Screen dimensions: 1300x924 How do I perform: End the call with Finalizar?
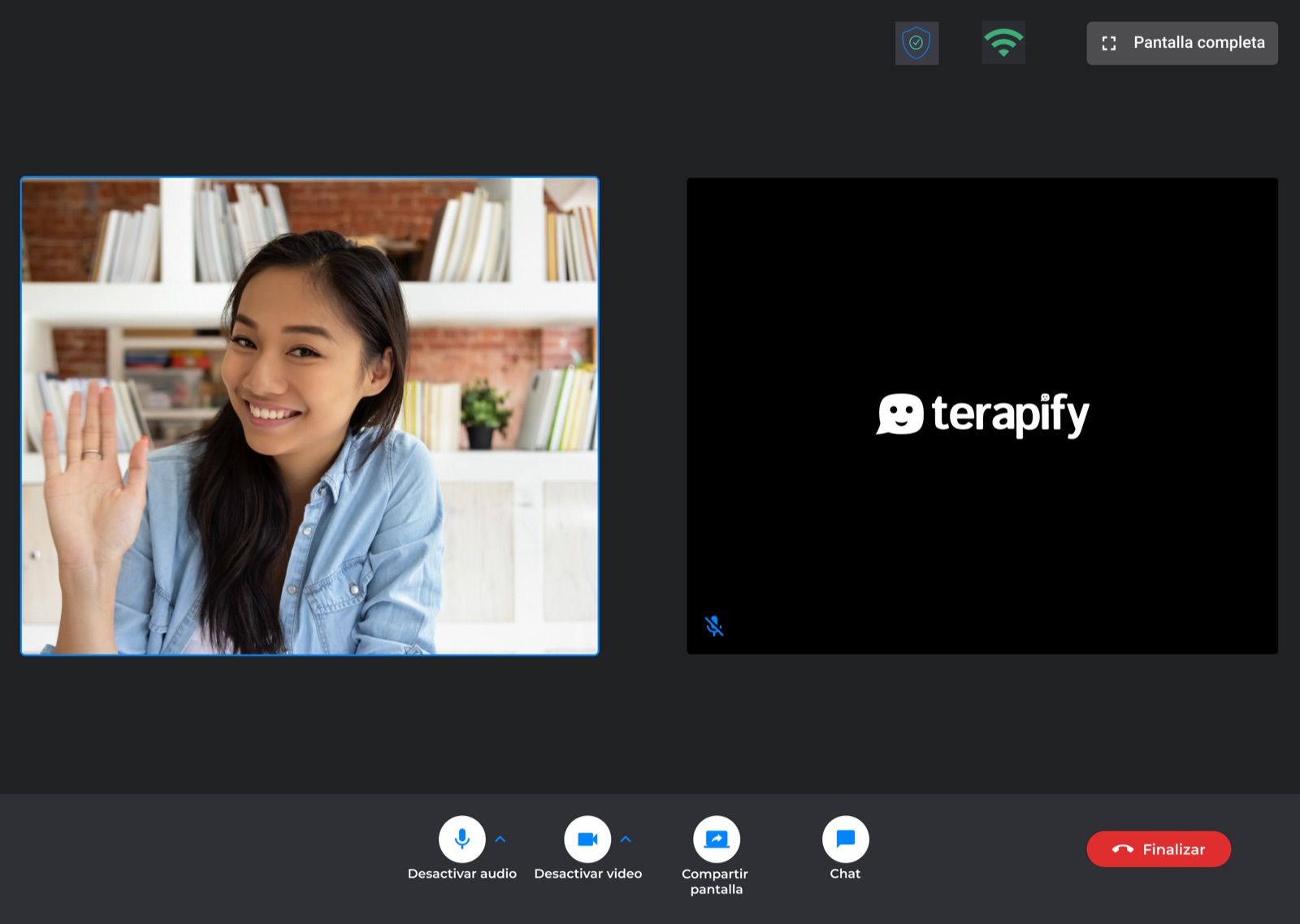pyautogui.click(x=1159, y=849)
